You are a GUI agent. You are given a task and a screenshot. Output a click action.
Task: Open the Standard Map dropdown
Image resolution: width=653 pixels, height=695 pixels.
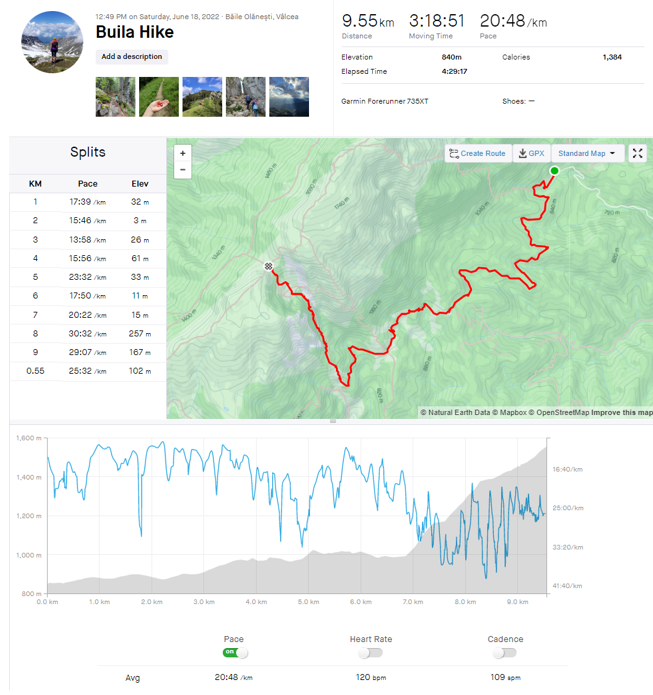(587, 153)
